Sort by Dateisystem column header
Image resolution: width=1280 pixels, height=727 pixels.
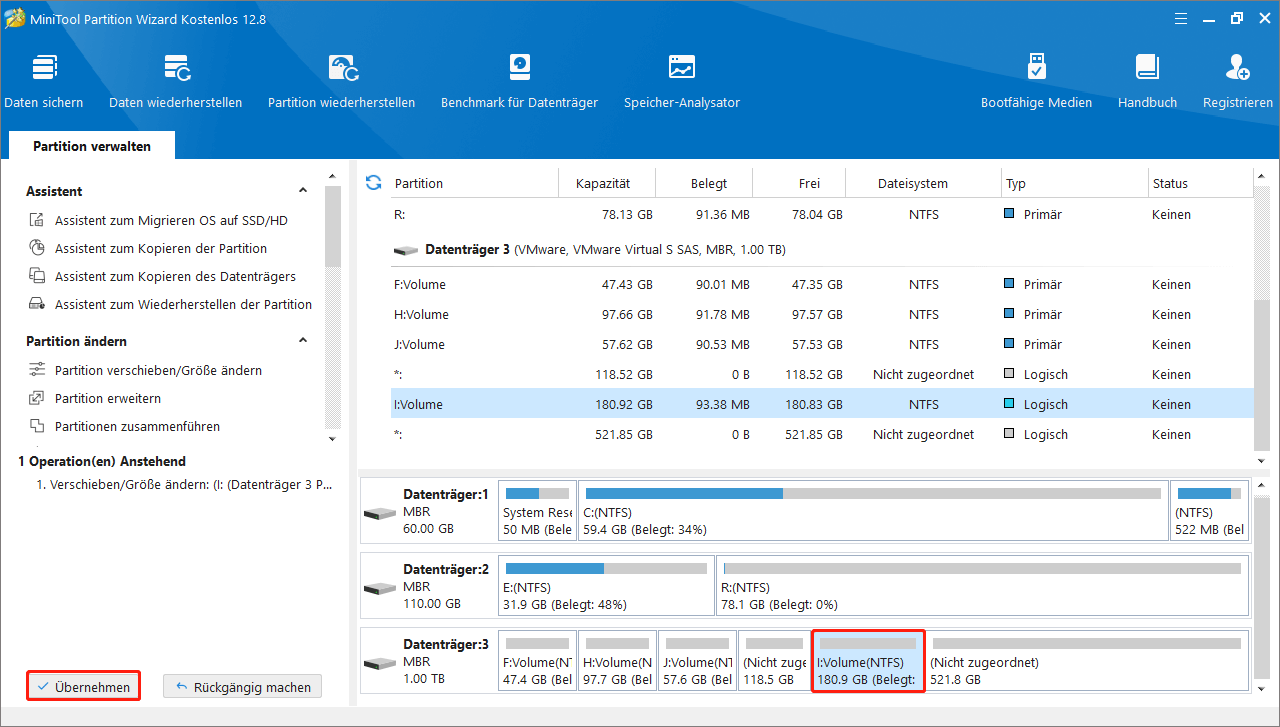pos(913,184)
